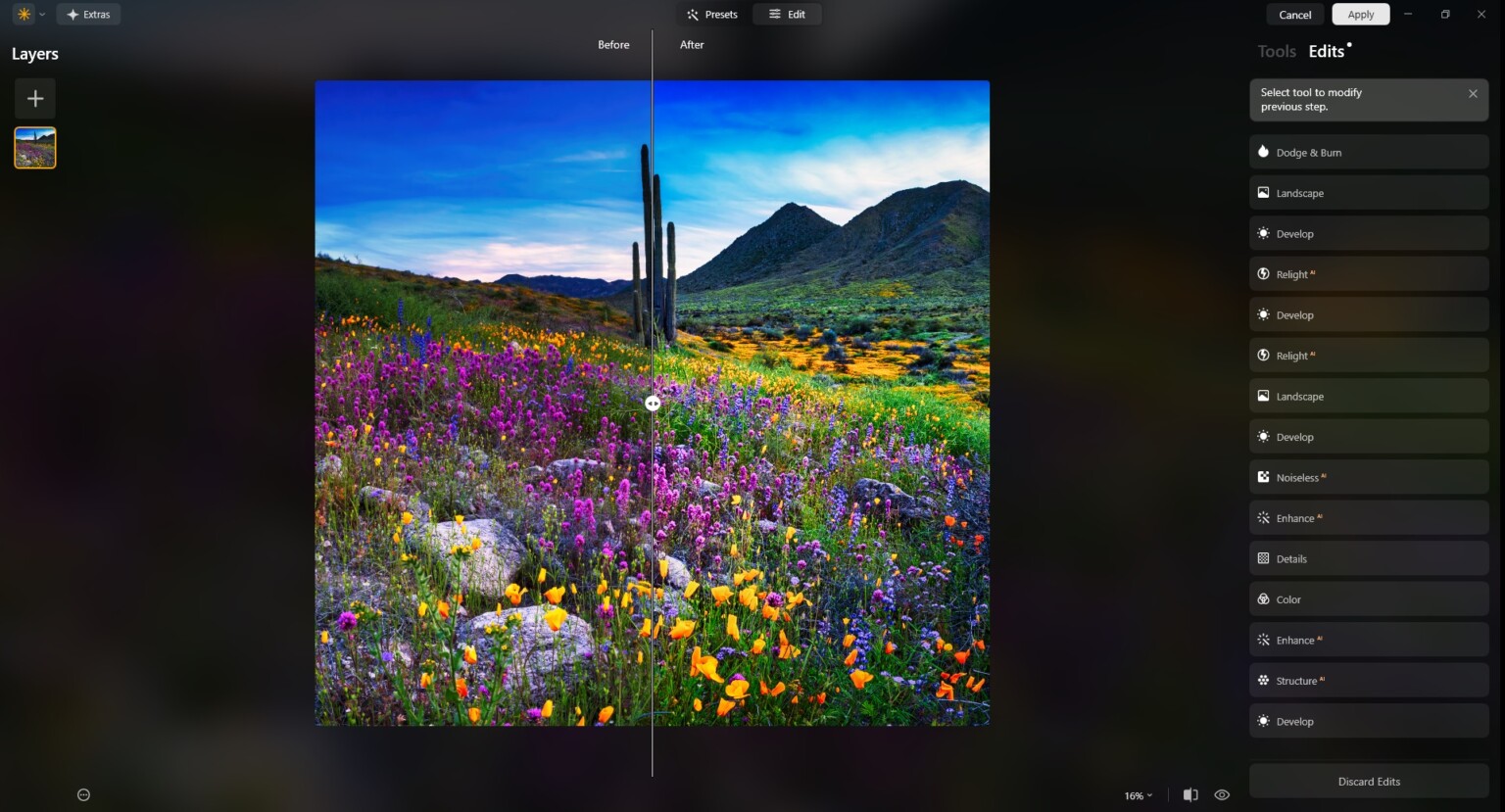Add a new layer with the plus button
This screenshot has height=812, width=1505.
coord(34,98)
